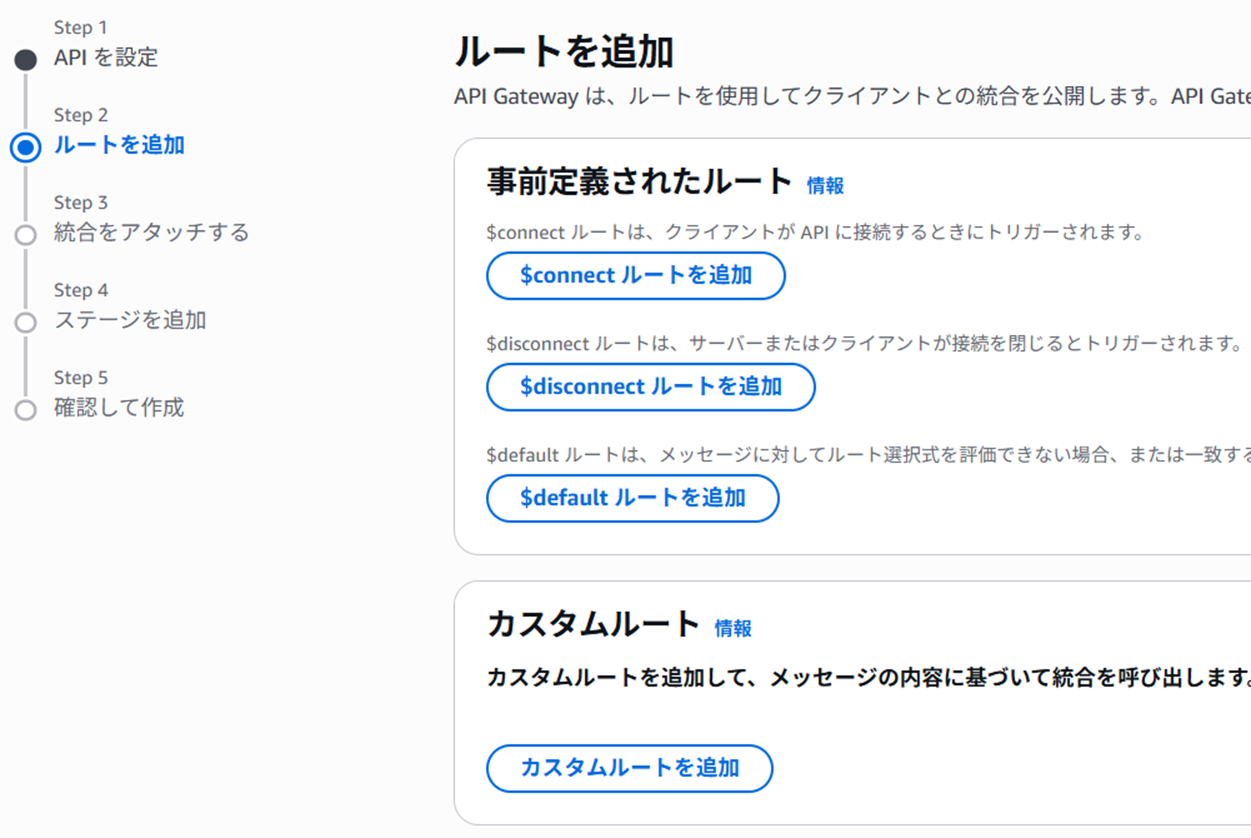This screenshot has height=838, width=1251.
Task: Click the Step 1 filled circle indicator
Action: [25, 60]
